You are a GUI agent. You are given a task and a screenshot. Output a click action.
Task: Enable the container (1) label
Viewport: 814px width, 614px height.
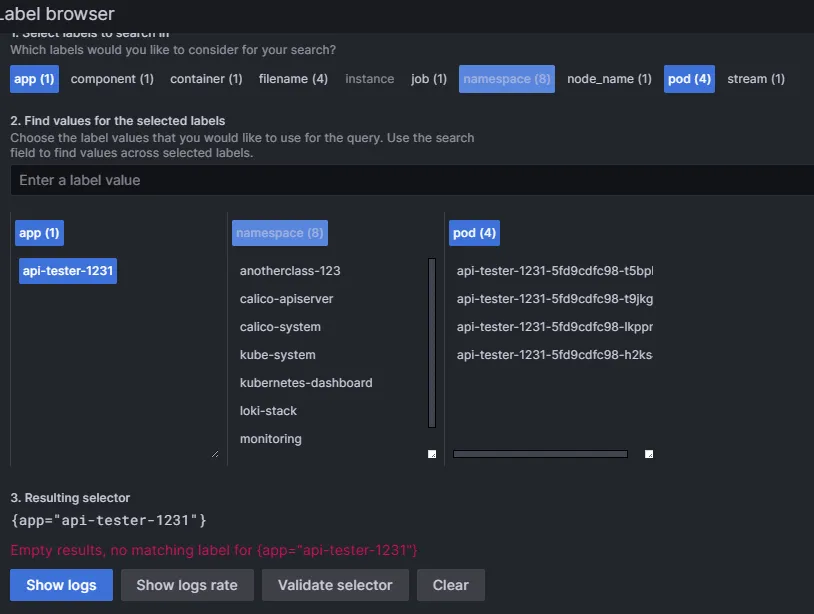206,79
